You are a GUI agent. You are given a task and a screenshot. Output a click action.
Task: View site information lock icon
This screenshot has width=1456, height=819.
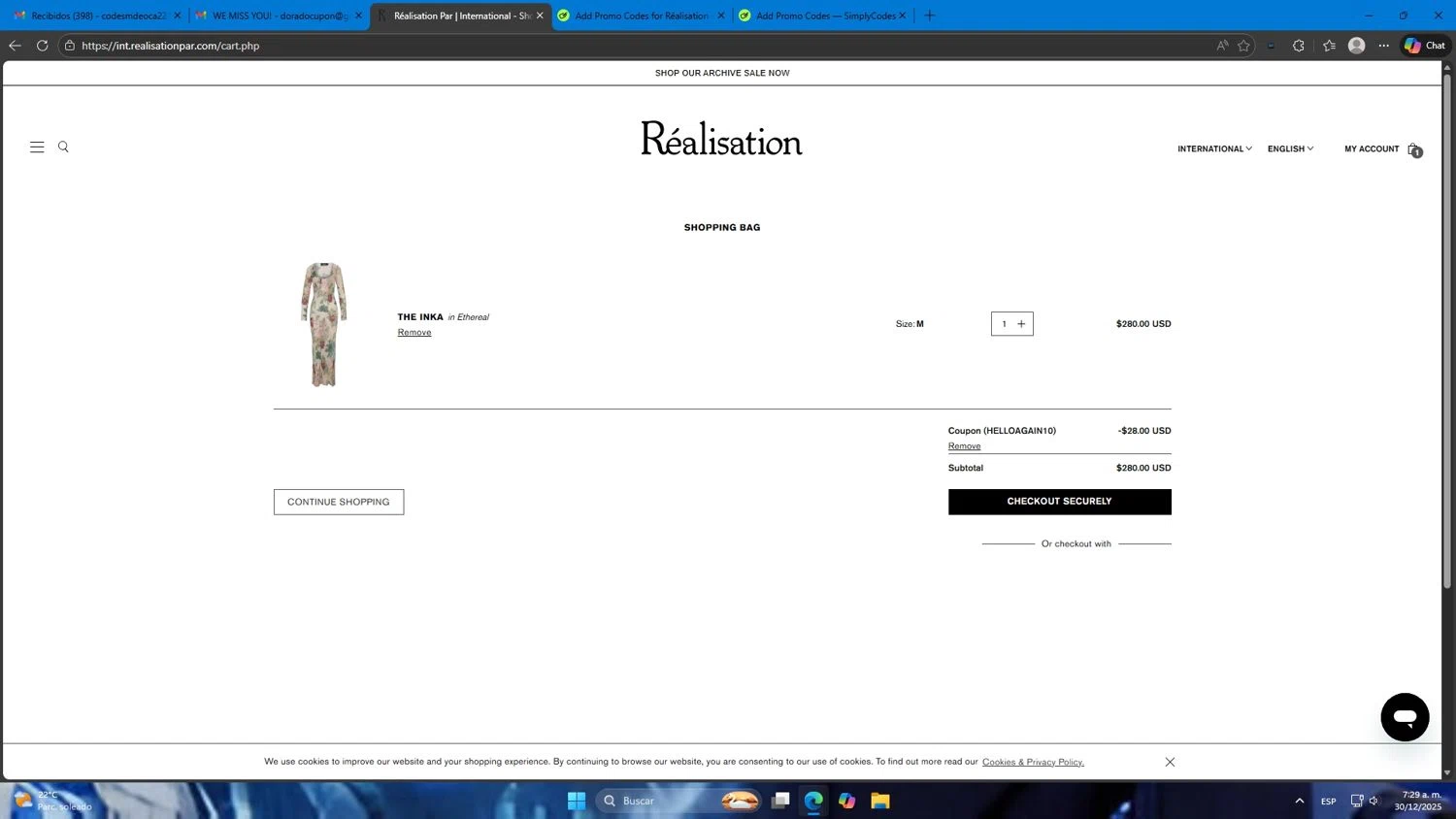click(x=70, y=46)
